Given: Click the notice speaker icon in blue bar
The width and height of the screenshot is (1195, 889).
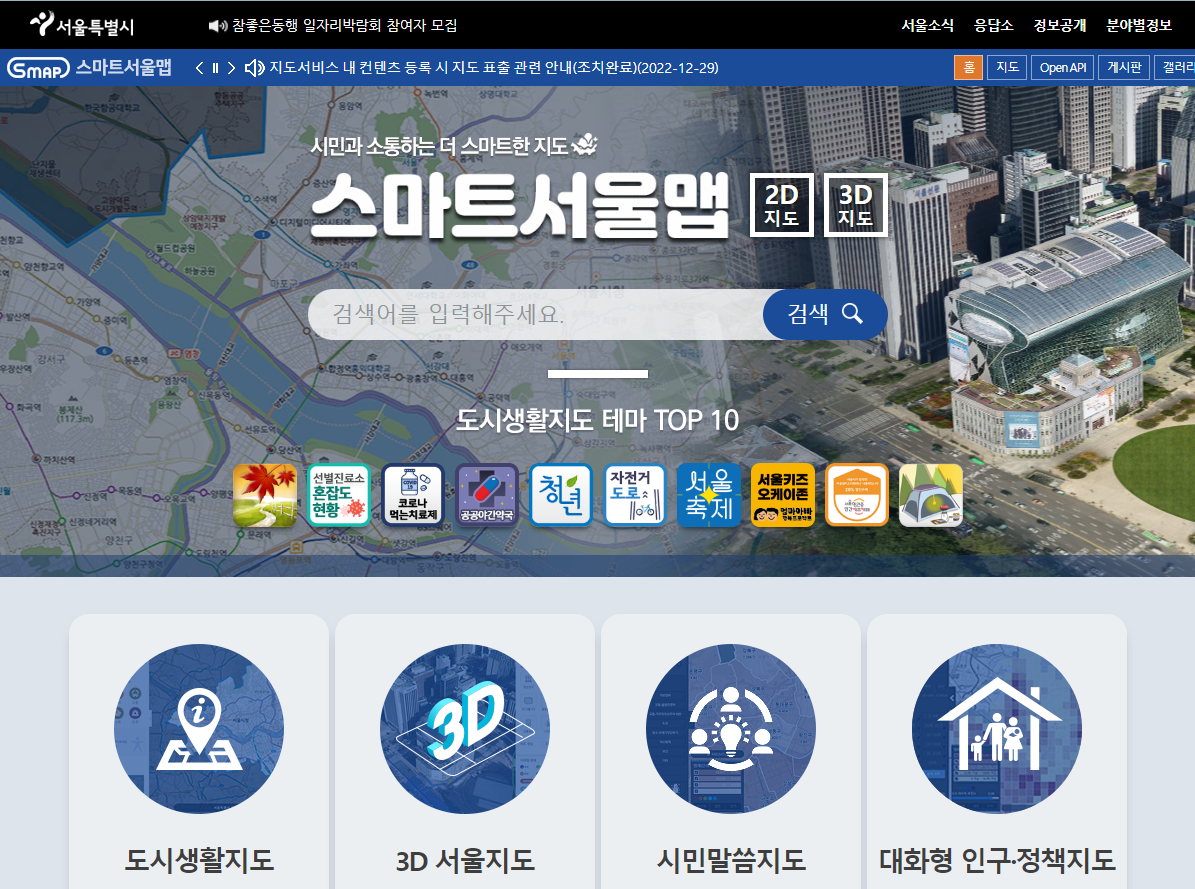Looking at the screenshot, I should 255,68.
